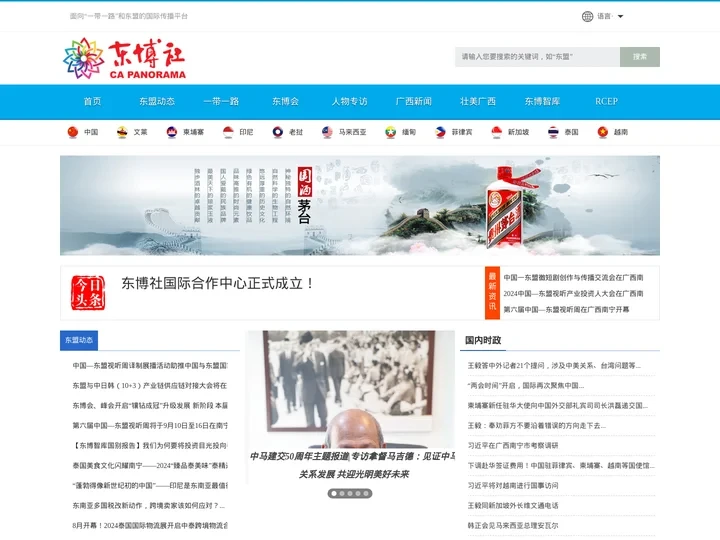Click the Thailand flag icon
The height and width of the screenshot is (540, 720).
(553, 132)
